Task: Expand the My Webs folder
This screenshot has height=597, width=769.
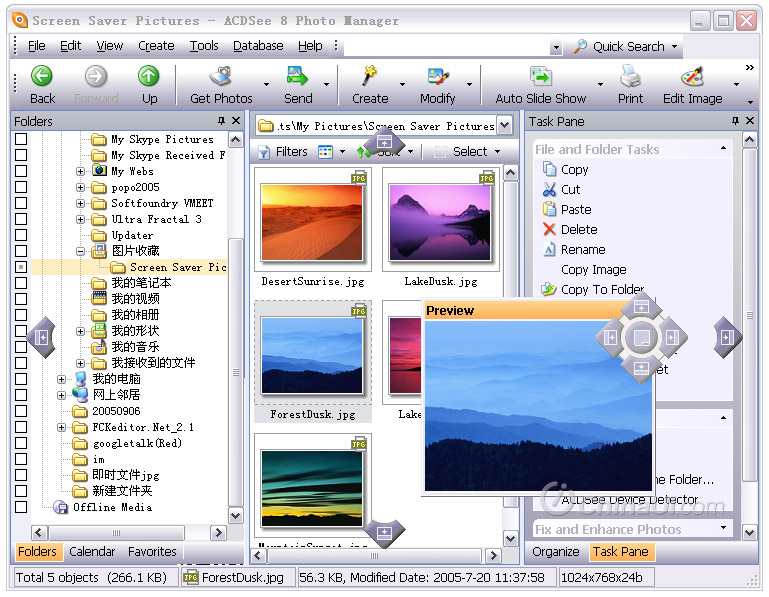Action: tap(80, 171)
